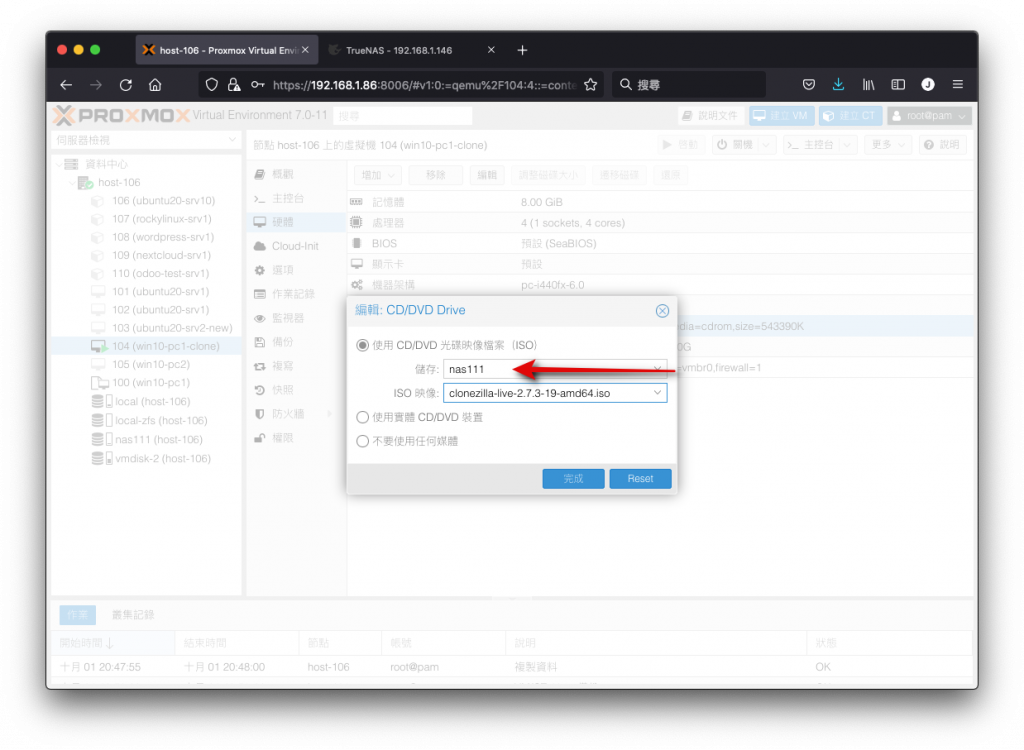Click the 移除 remove toolbar button

[x=436, y=175]
